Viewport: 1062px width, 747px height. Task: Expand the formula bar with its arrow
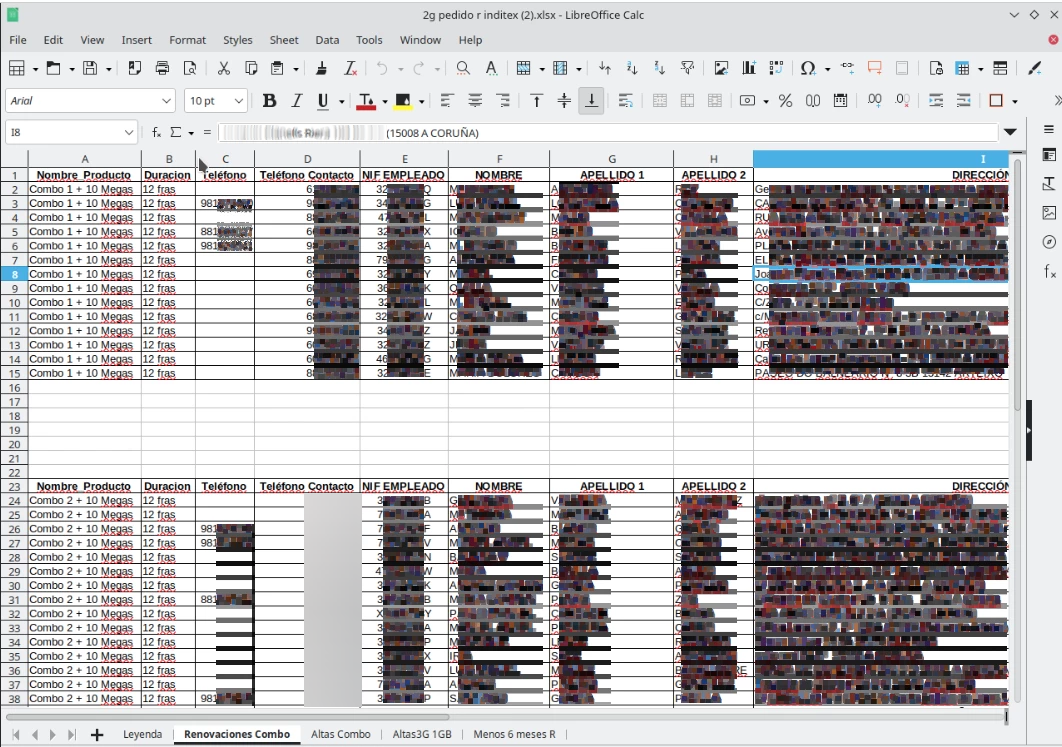(1010, 132)
